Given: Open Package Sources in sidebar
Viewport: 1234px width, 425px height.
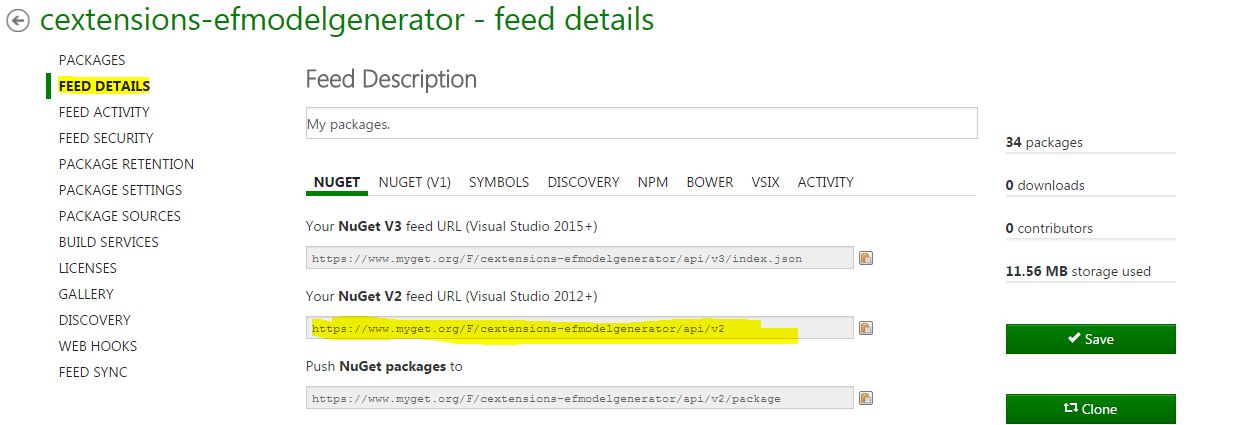Looking at the screenshot, I should [x=120, y=216].
